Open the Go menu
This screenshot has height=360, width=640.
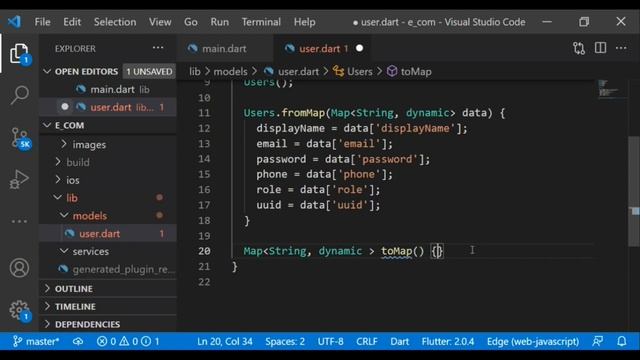(x=191, y=22)
